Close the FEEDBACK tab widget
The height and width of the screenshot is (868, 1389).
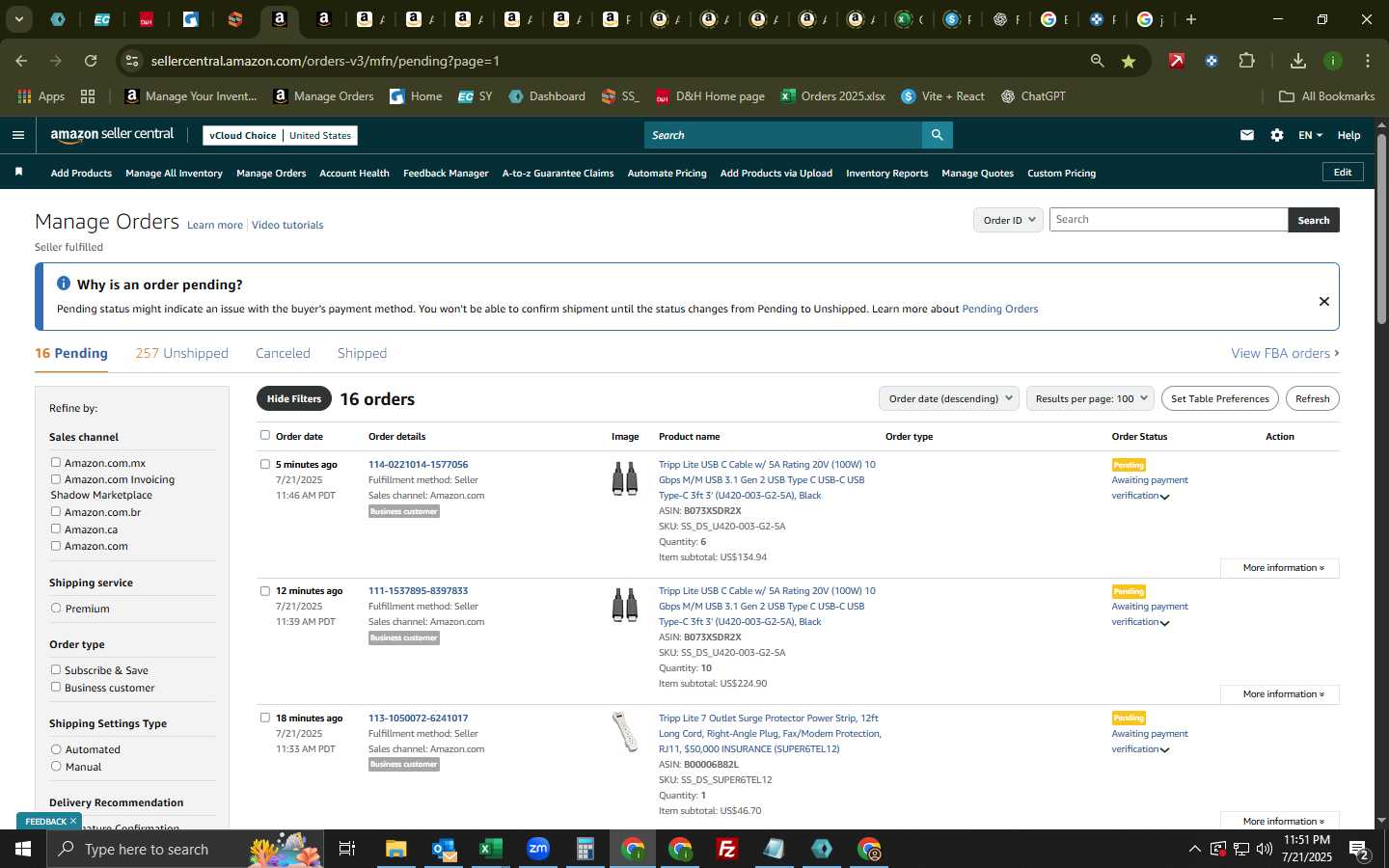(x=72, y=821)
